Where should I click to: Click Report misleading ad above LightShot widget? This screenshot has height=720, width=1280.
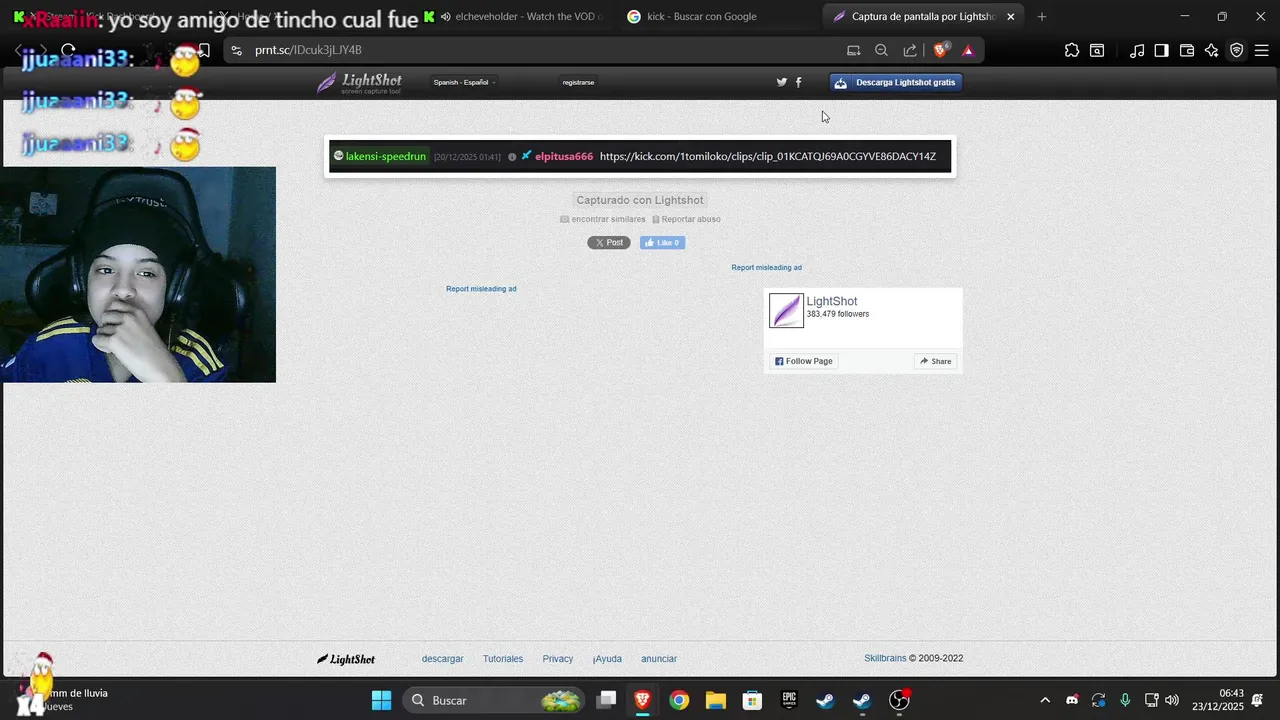pyautogui.click(x=766, y=267)
